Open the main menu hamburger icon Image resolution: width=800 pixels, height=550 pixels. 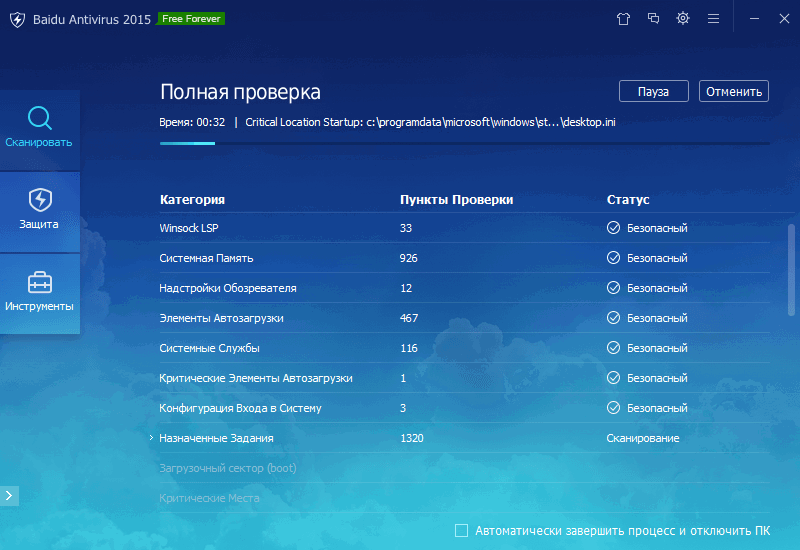click(x=713, y=19)
